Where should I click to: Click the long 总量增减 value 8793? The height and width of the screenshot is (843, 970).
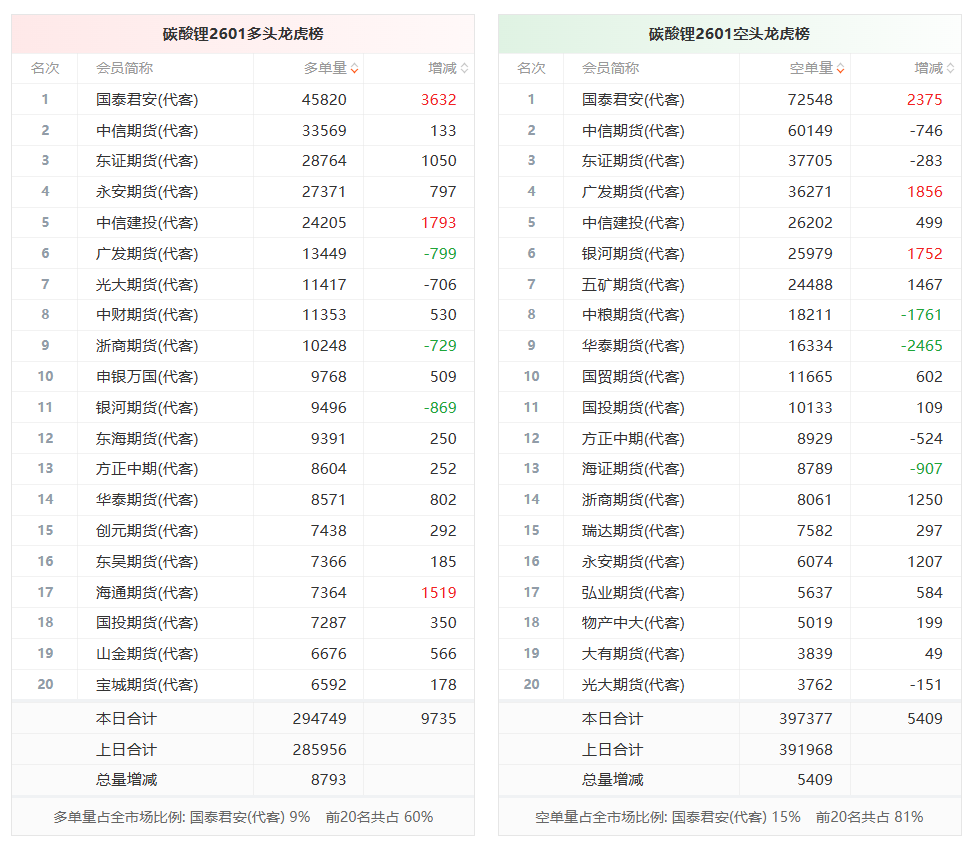(x=328, y=779)
